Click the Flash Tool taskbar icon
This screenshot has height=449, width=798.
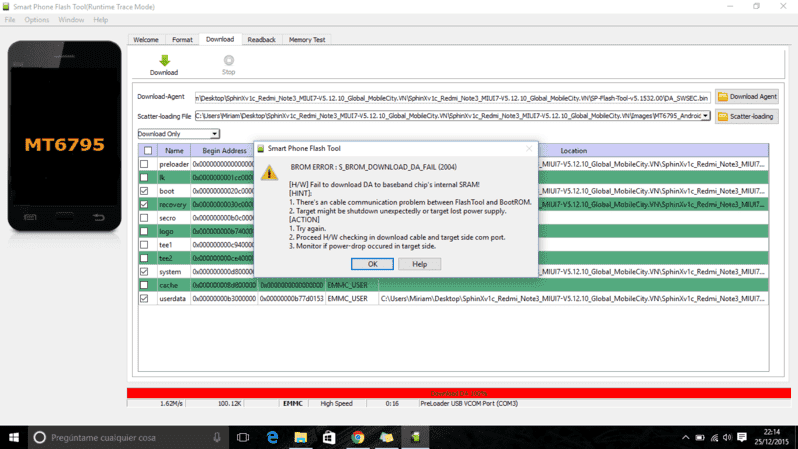click(415, 437)
